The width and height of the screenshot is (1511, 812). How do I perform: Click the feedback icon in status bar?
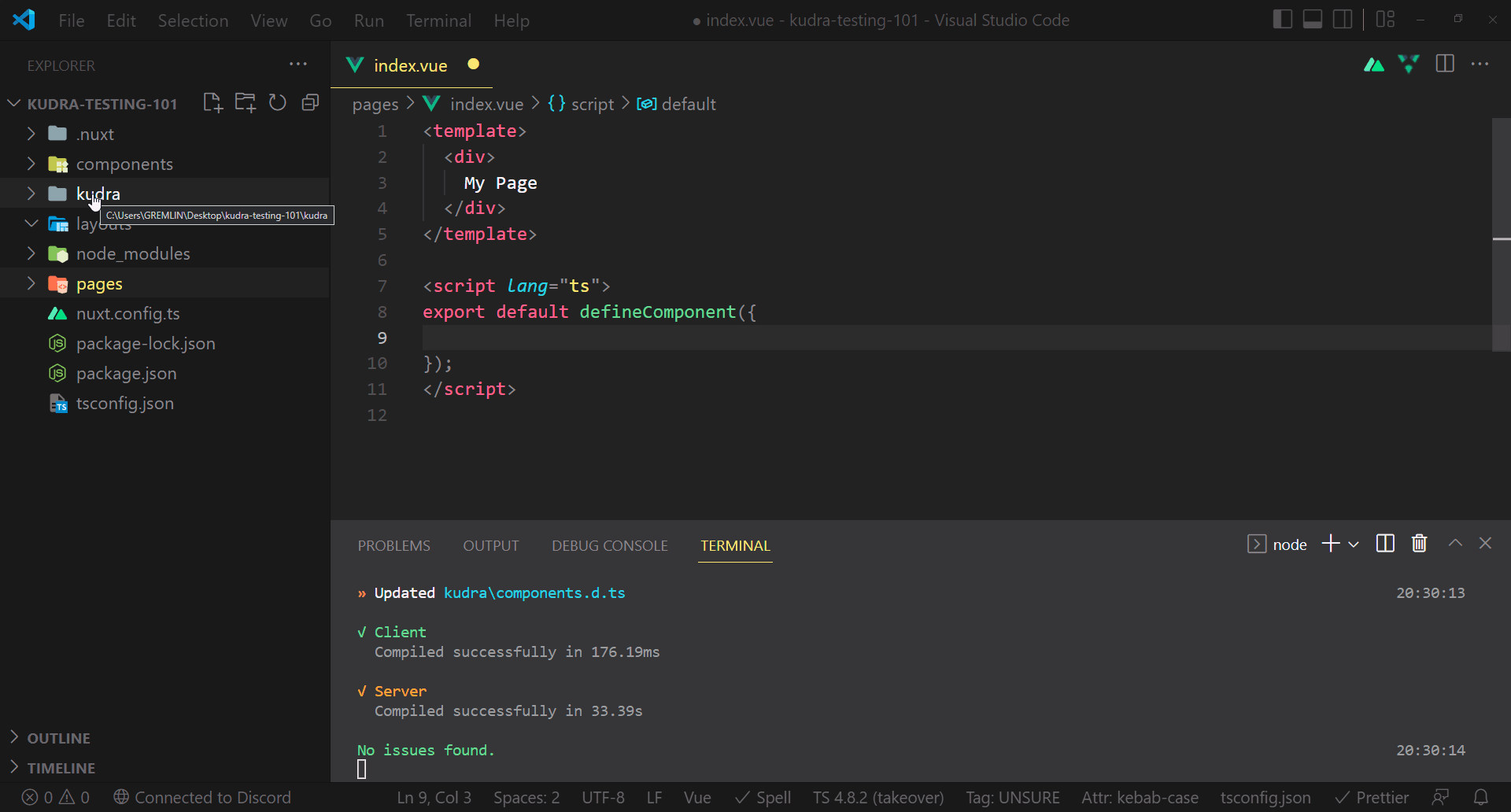coord(1440,797)
